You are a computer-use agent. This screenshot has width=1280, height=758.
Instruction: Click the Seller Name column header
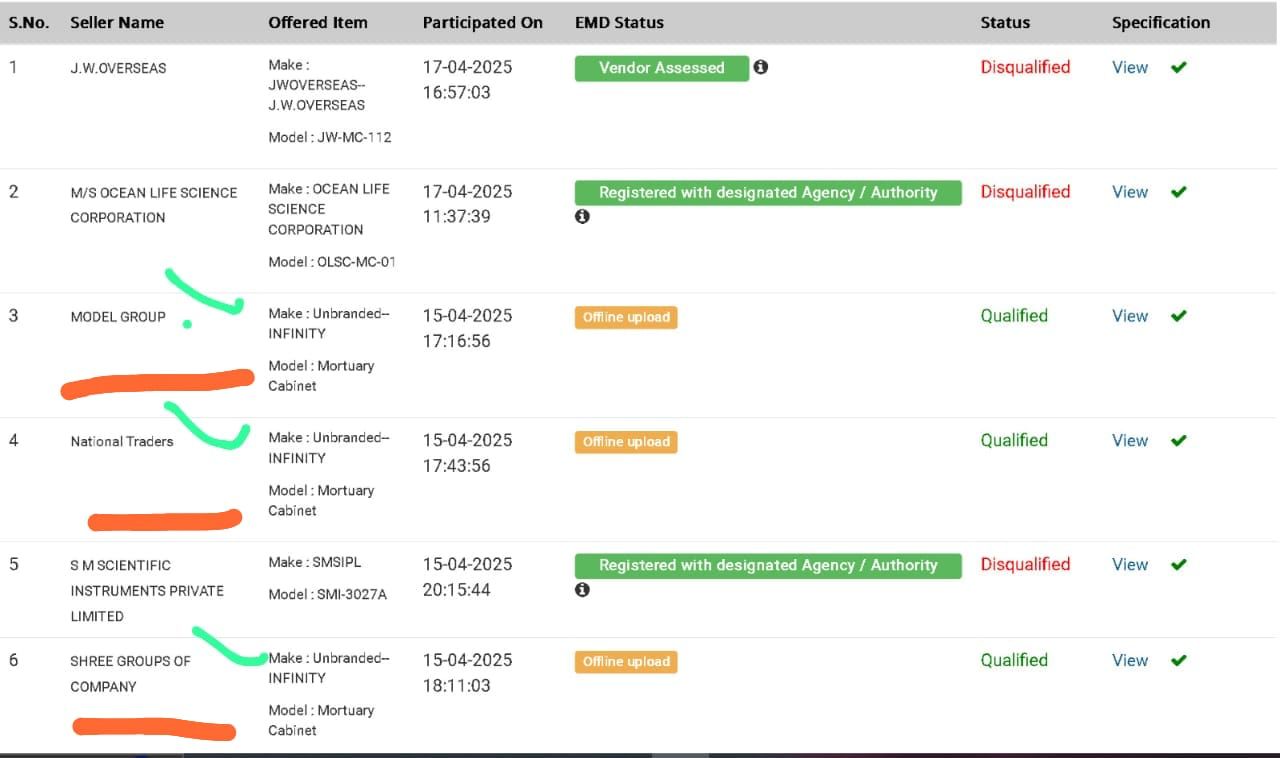(x=117, y=22)
